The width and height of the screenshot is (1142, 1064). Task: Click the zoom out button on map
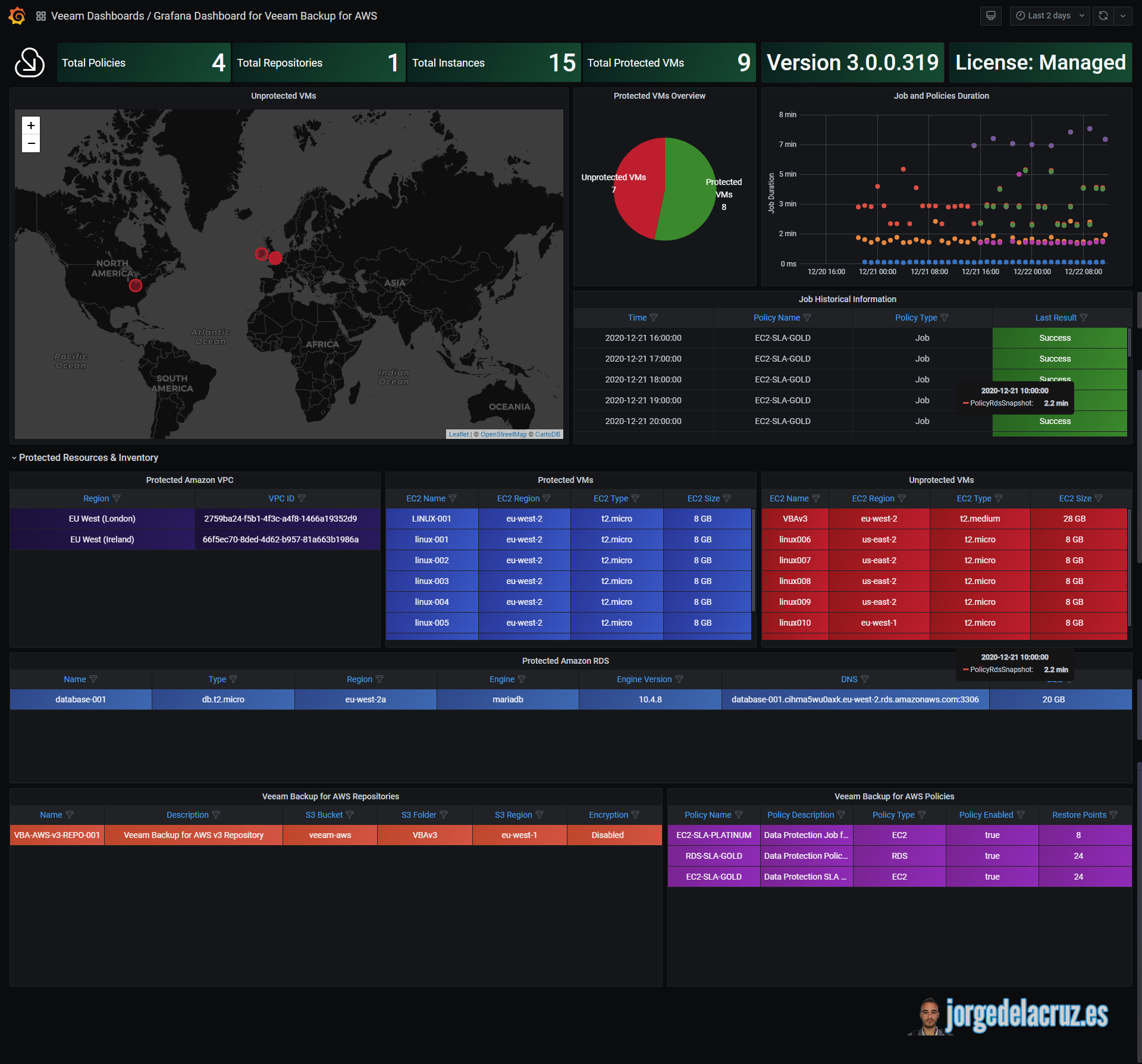pyautogui.click(x=32, y=143)
